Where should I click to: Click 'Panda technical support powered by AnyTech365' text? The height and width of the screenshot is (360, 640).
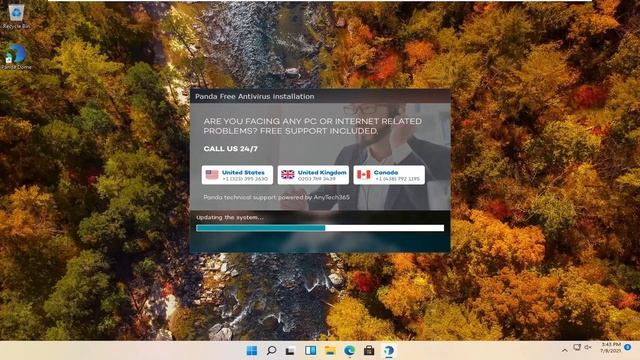click(x=276, y=198)
